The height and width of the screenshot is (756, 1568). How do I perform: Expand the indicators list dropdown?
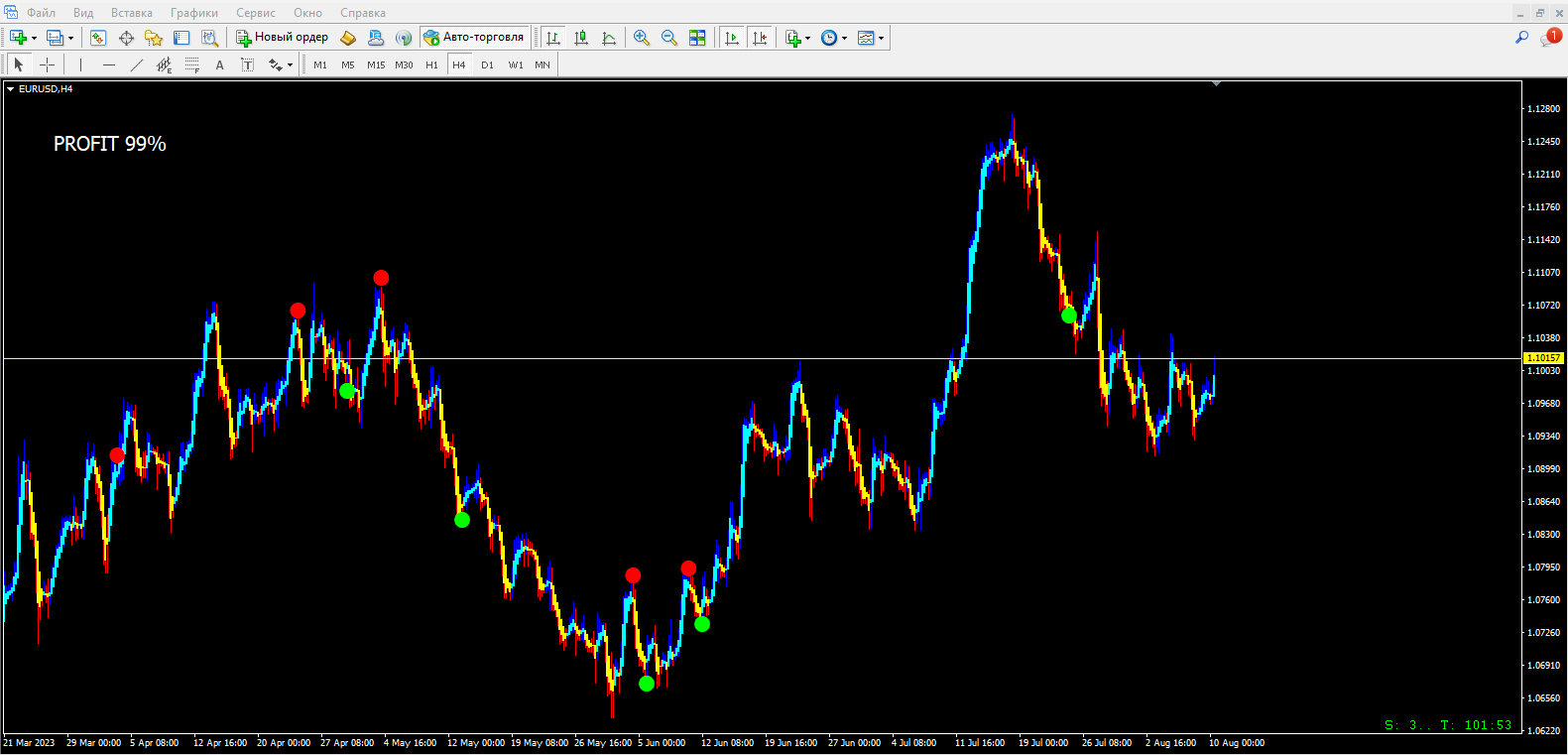tap(807, 38)
